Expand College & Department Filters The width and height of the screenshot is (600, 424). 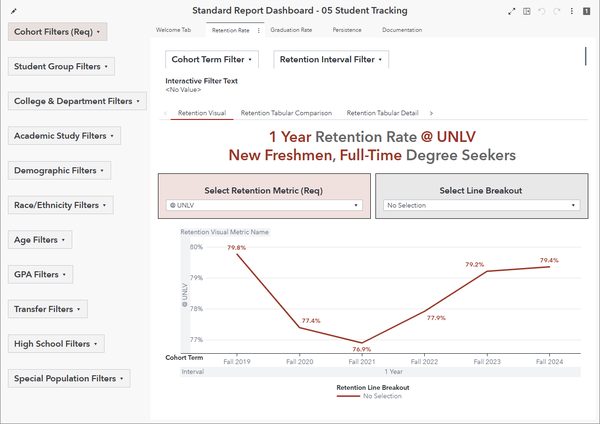click(77, 101)
